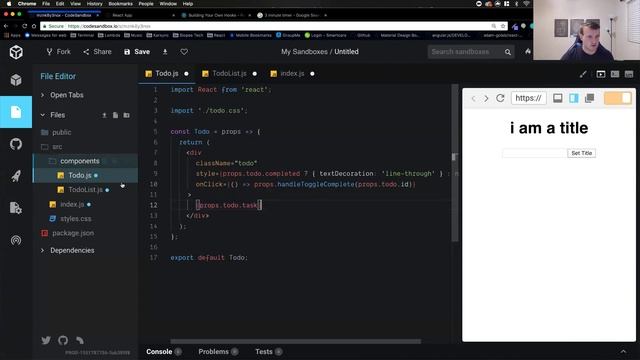
Task: Click the new folder icon in Files
Action: coord(127,115)
